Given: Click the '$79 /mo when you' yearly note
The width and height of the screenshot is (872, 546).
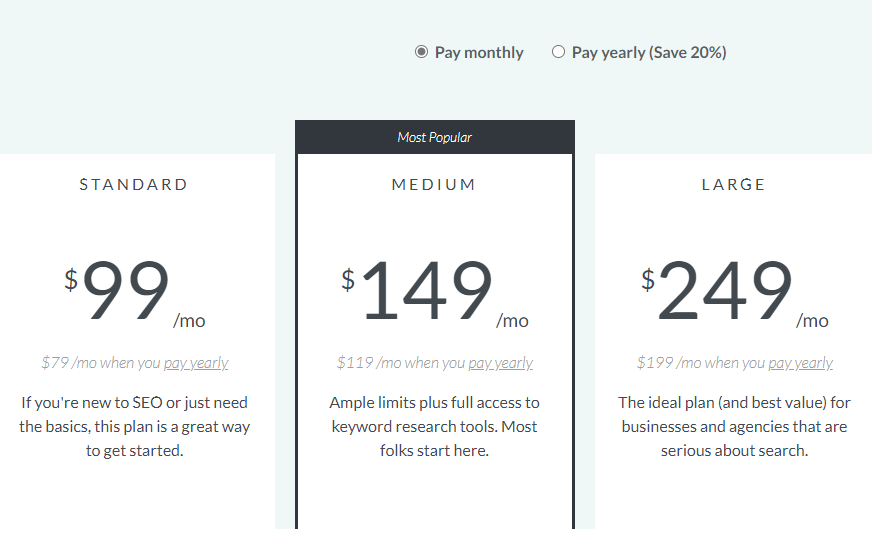Looking at the screenshot, I should pyautogui.click(x=101, y=363).
